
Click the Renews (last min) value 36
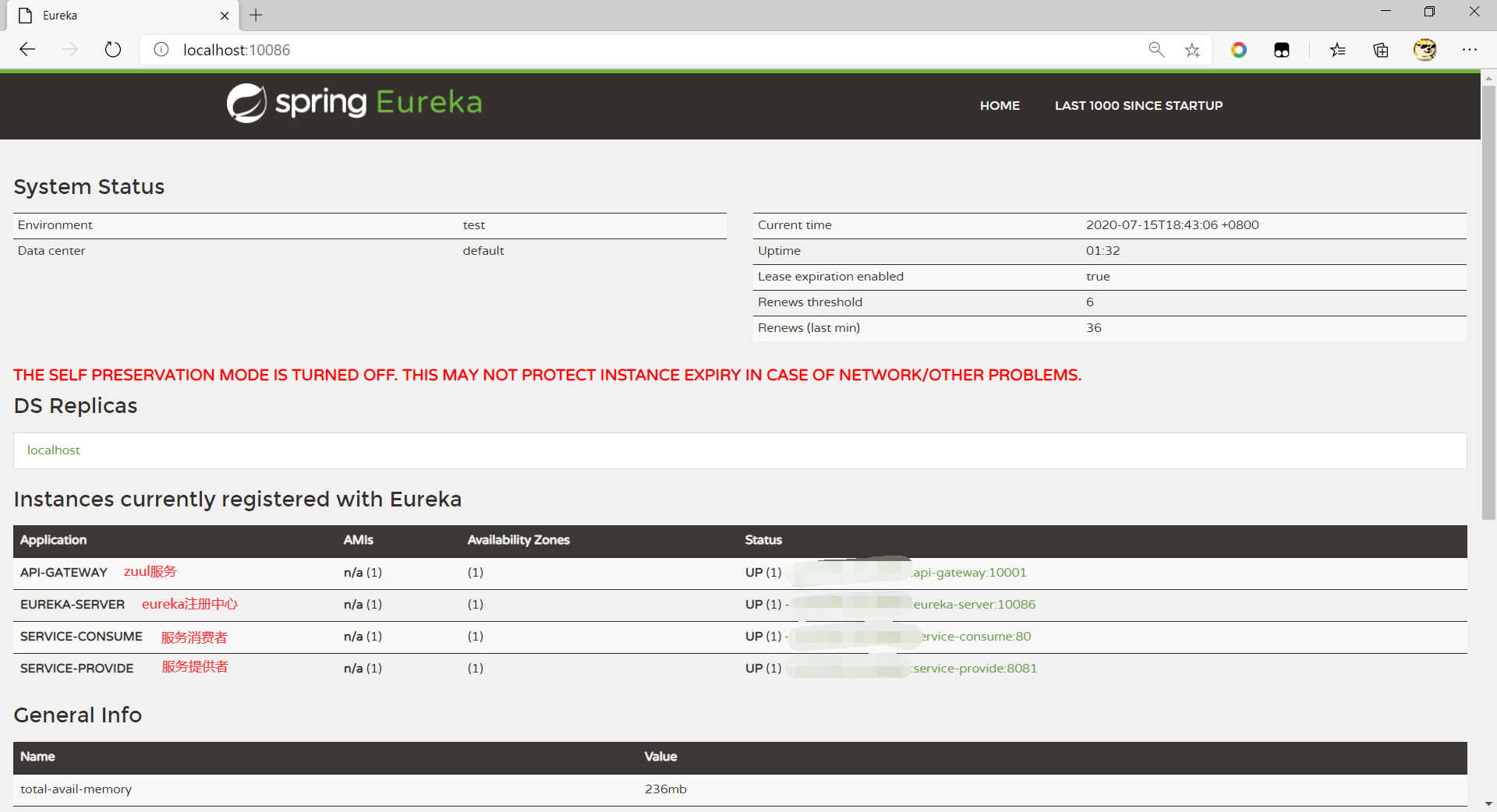(x=1093, y=328)
